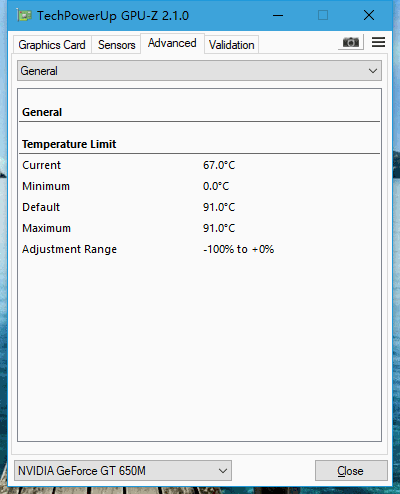Click the bold General section heading

(x=42, y=112)
